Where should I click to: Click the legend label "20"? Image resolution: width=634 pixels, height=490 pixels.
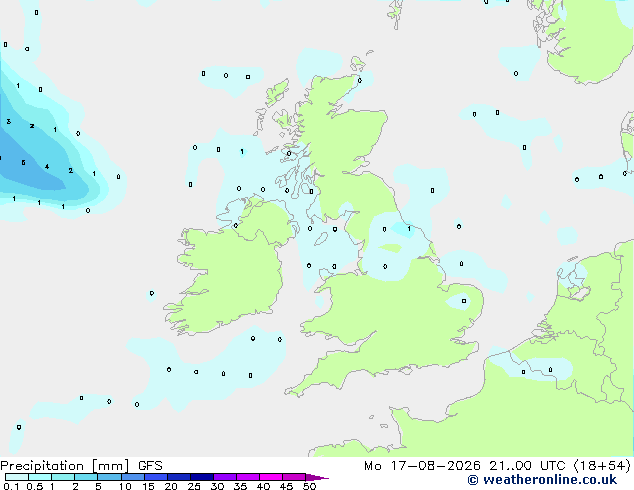pos(171,486)
